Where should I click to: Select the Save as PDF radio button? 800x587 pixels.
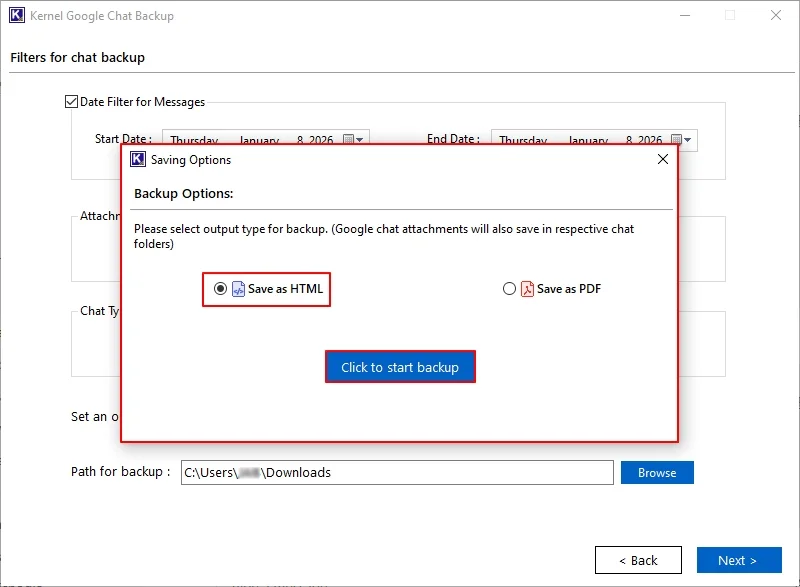(x=508, y=289)
